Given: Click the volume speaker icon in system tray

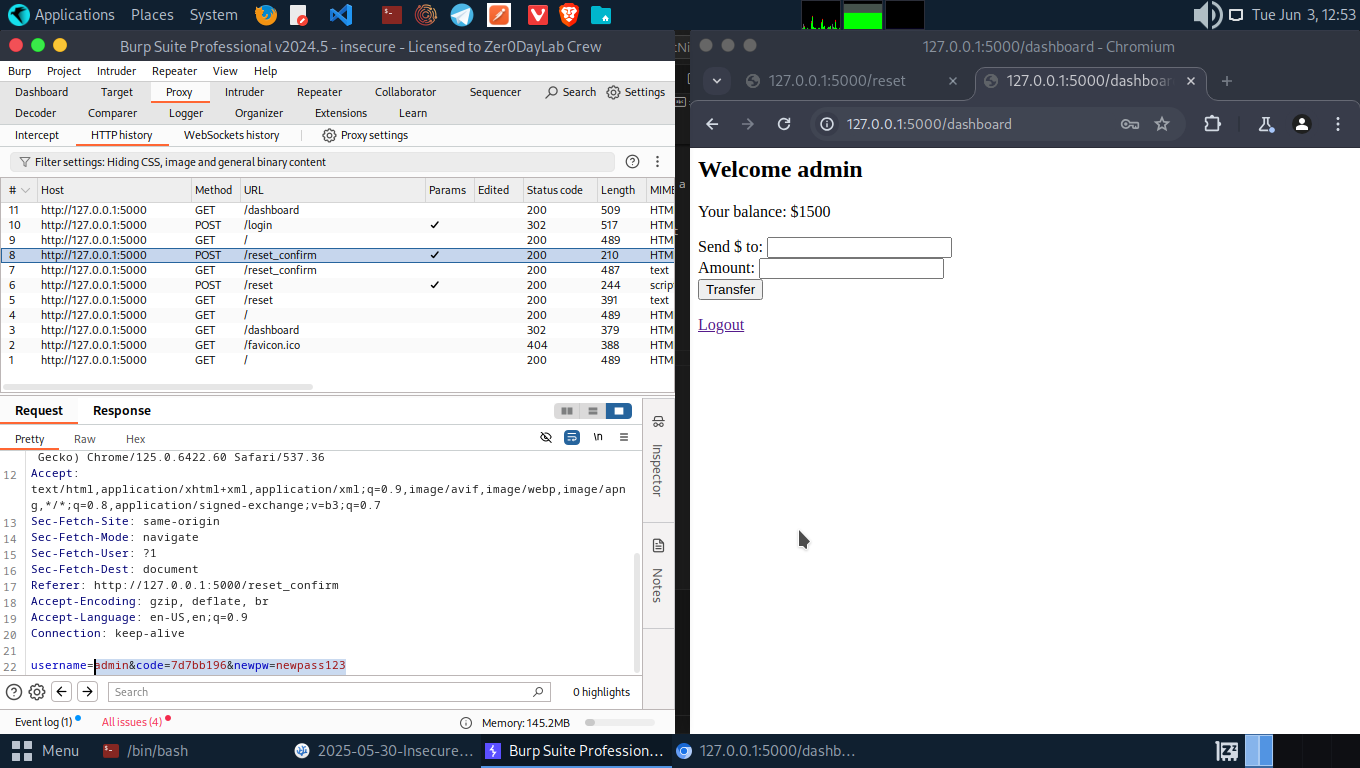Looking at the screenshot, I should [1207, 15].
